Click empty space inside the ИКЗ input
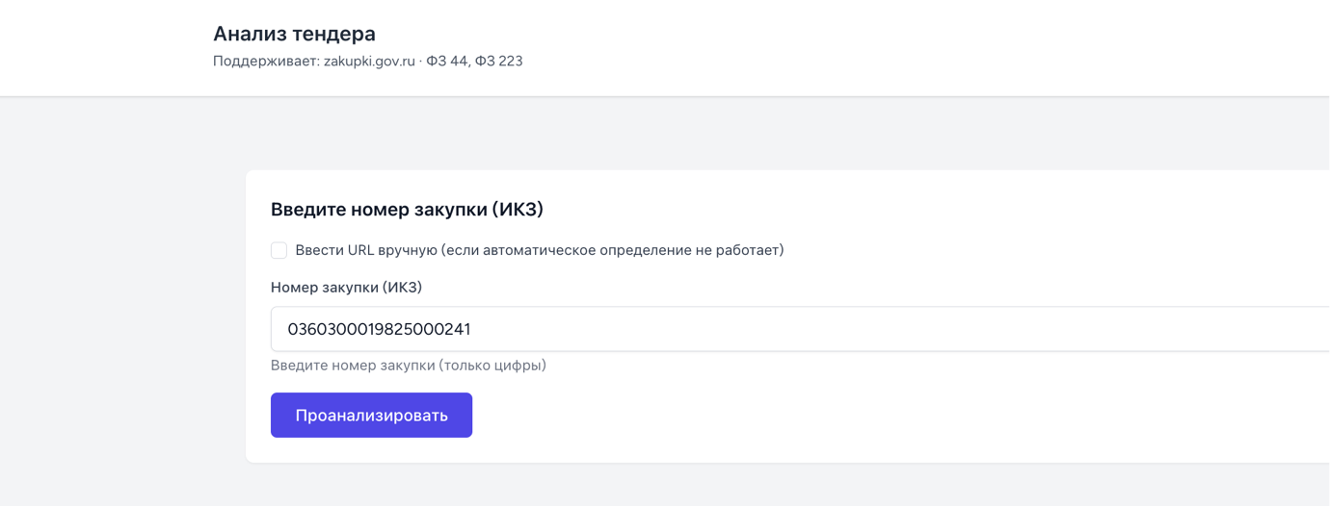This screenshot has width=1332, height=510. (900, 329)
